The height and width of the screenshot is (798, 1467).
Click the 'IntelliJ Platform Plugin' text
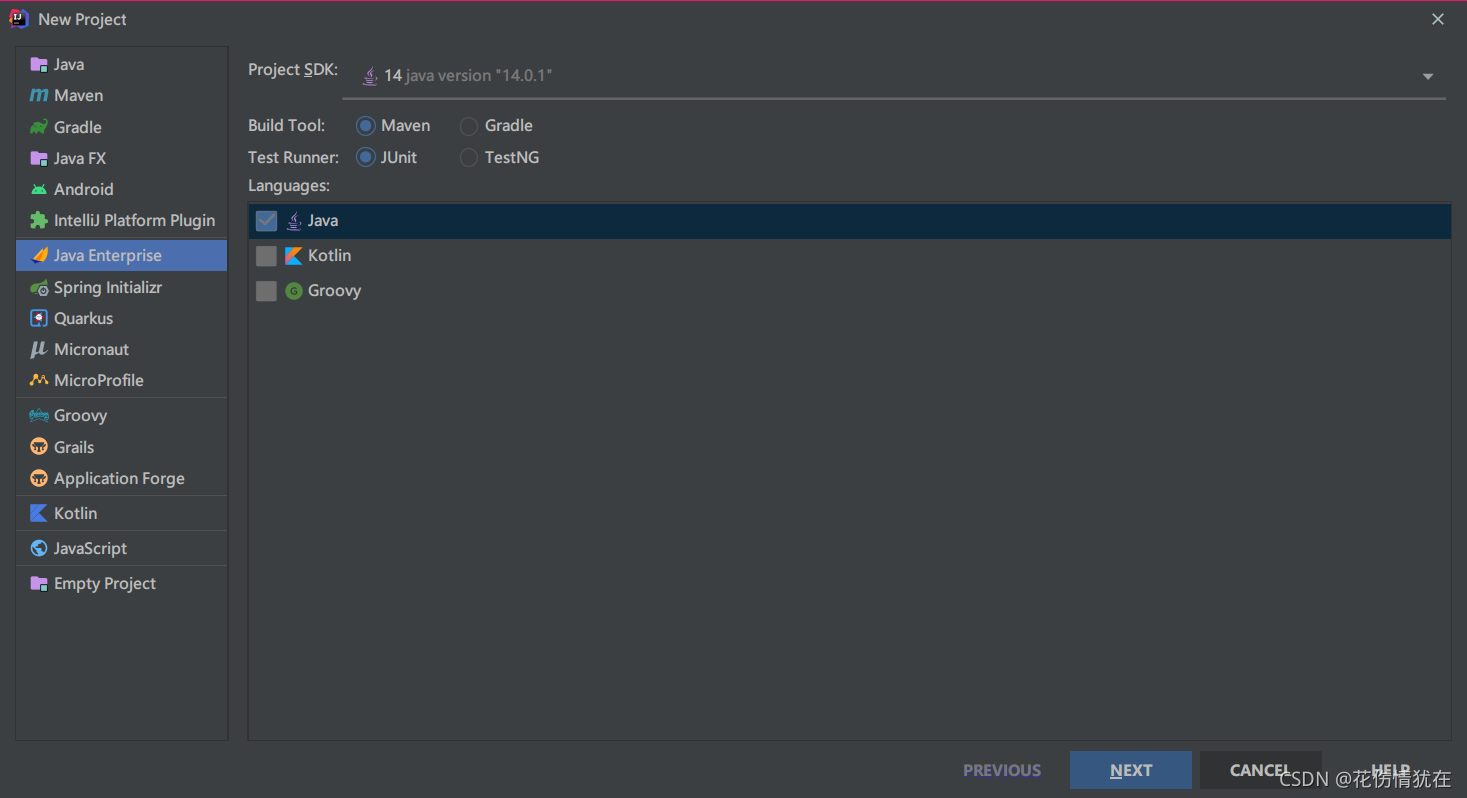(135, 220)
